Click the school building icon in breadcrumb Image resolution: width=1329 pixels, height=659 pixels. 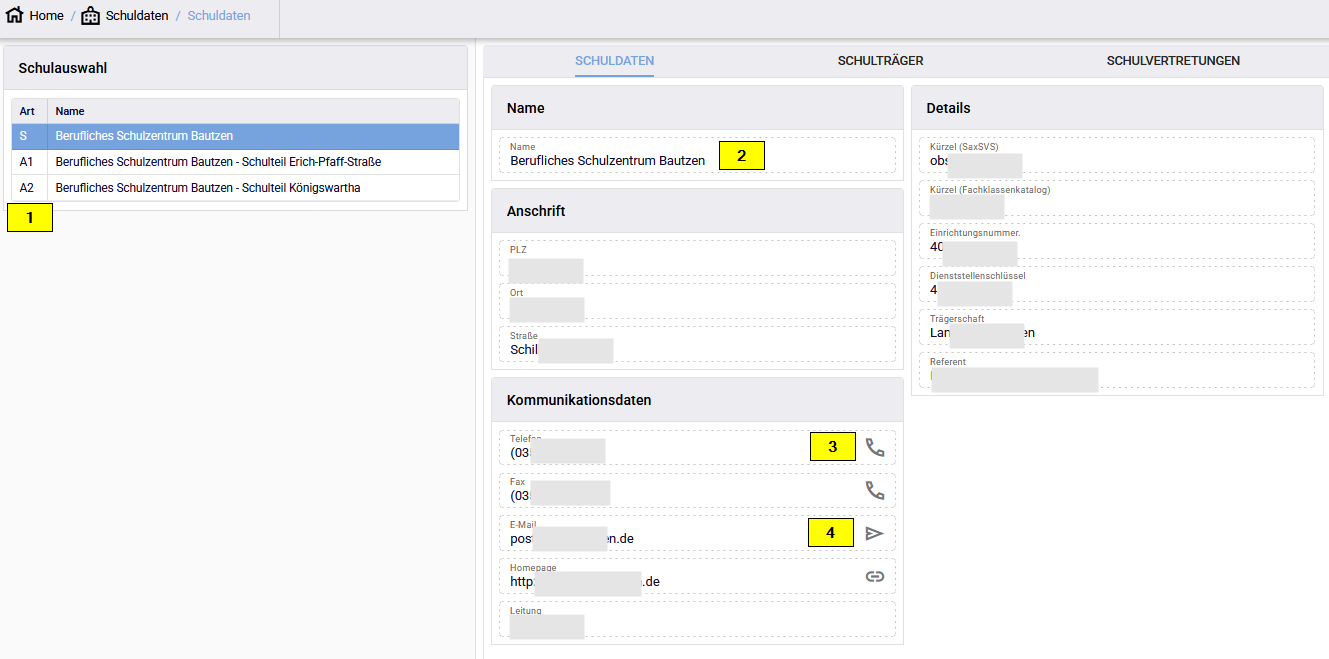pyautogui.click(x=91, y=16)
